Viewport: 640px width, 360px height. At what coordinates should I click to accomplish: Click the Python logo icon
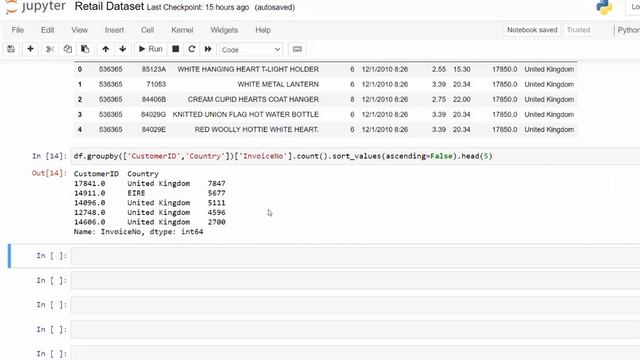click(x=604, y=7)
